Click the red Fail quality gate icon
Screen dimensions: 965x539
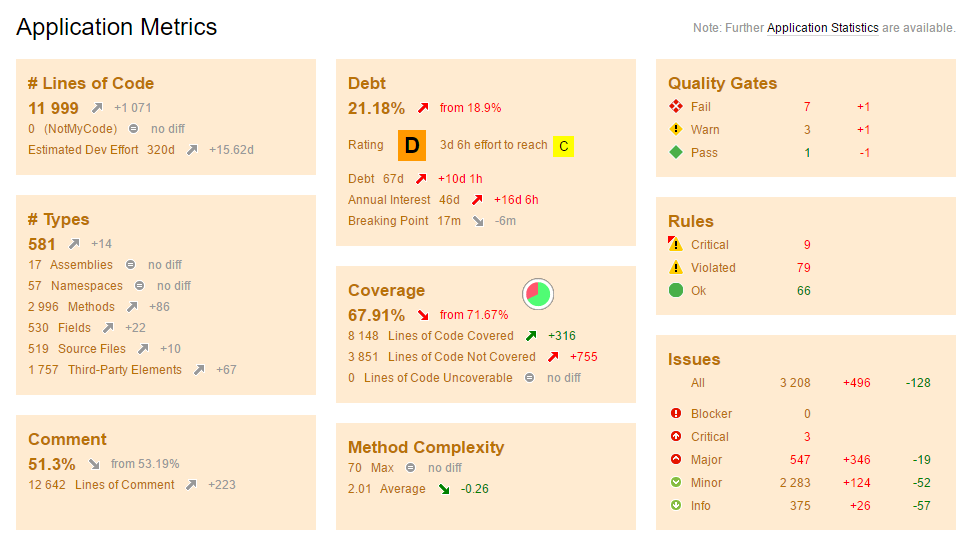coord(676,107)
